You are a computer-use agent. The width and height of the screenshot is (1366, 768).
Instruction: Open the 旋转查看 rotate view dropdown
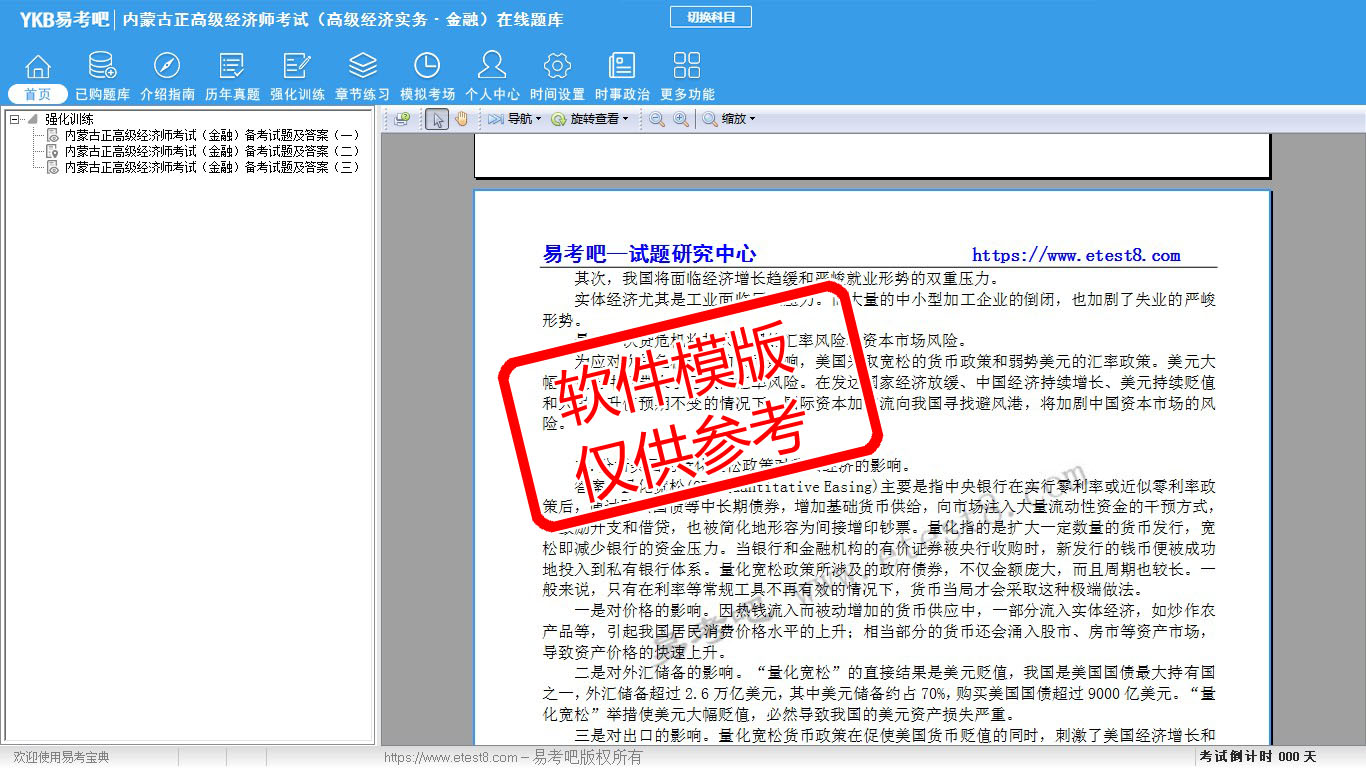click(x=591, y=119)
